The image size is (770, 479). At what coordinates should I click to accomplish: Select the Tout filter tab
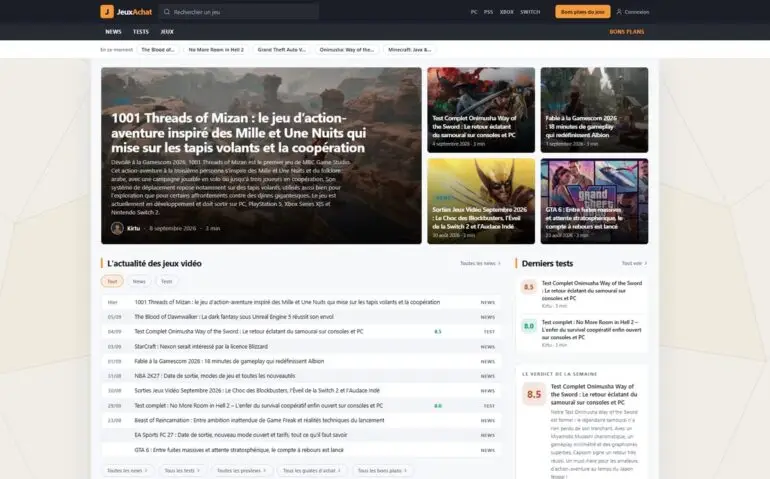click(x=112, y=282)
